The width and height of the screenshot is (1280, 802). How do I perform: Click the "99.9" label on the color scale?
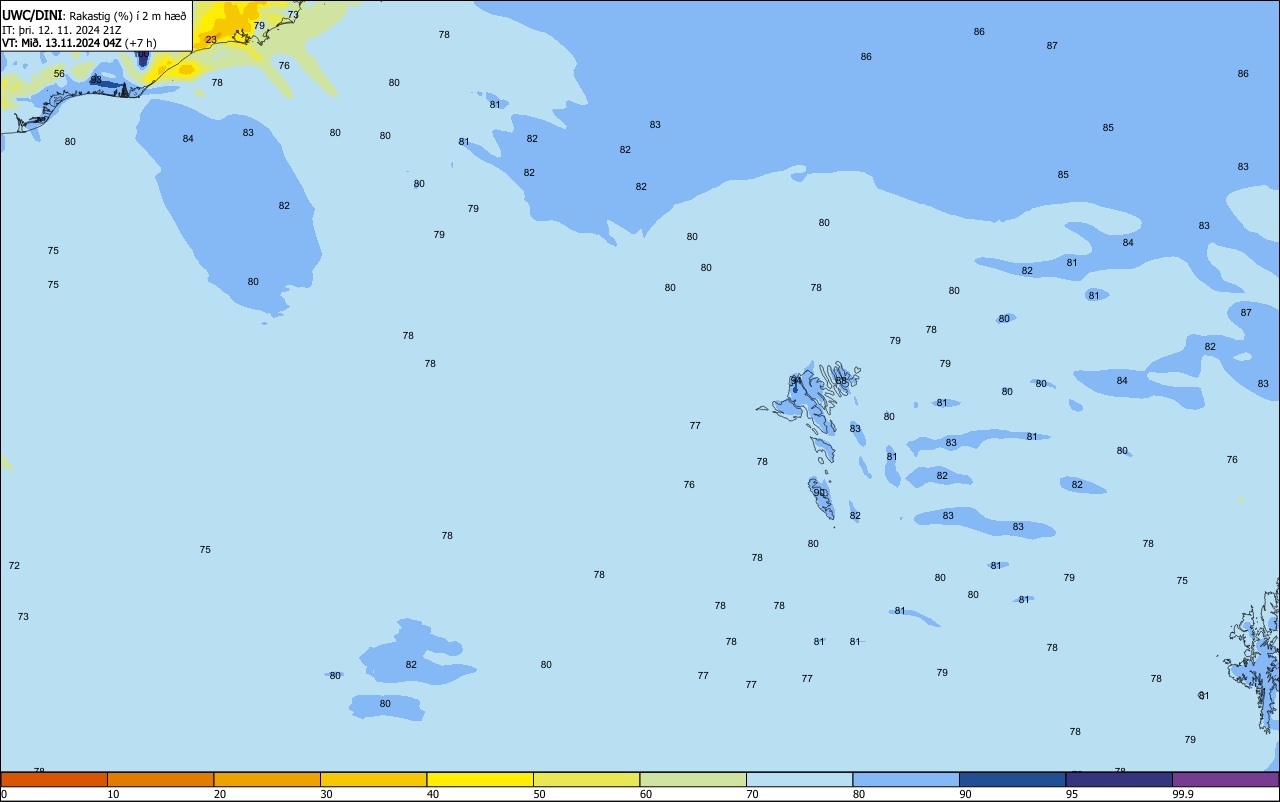tap(1182, 794)
